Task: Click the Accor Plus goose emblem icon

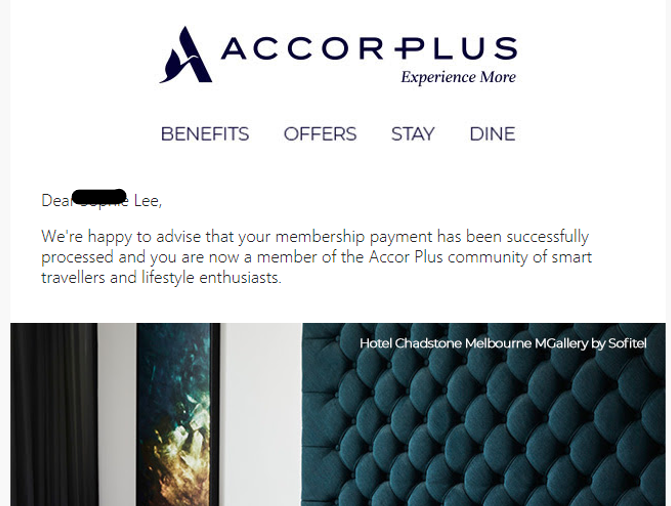Action: (x=186, y=54)
